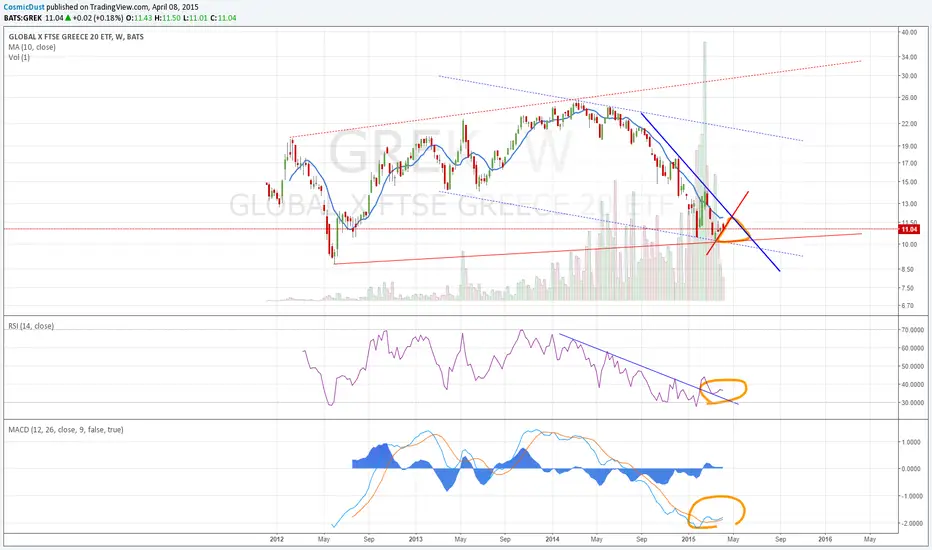Click the 30.0000 RSI scale label

[912, 403]
